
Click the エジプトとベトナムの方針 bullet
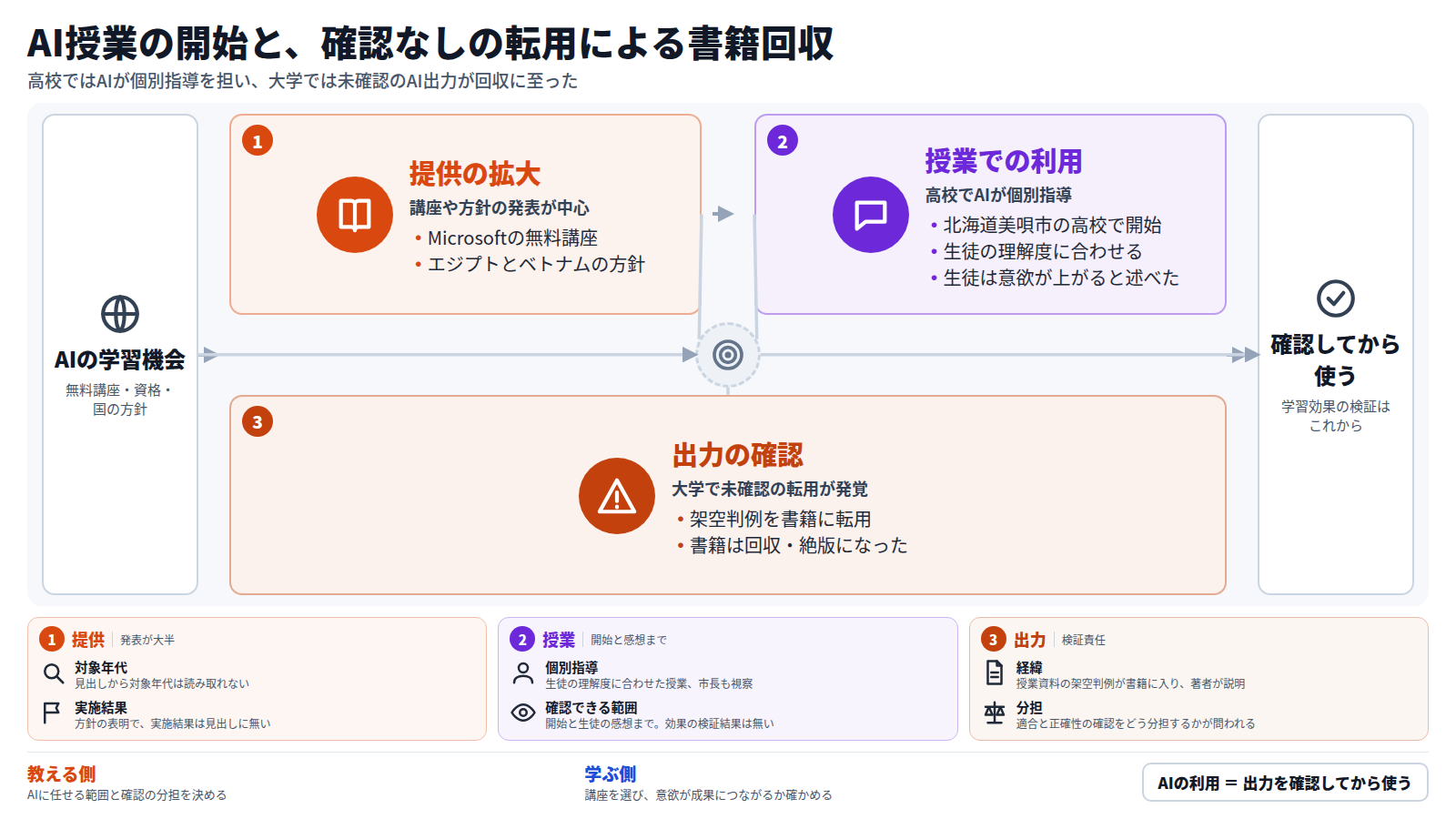(x=530, y=264)
